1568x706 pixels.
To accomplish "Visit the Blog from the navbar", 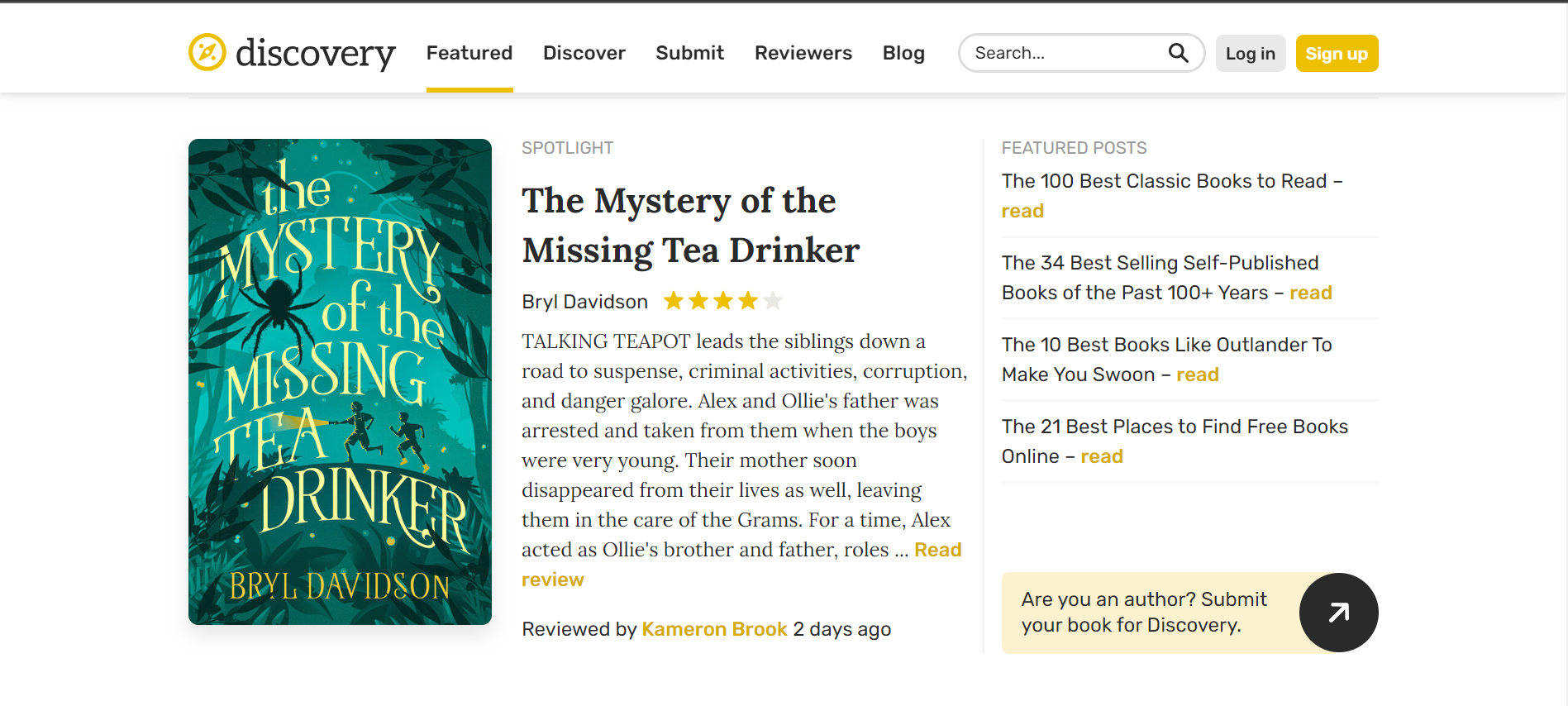I will pos(903,53).
